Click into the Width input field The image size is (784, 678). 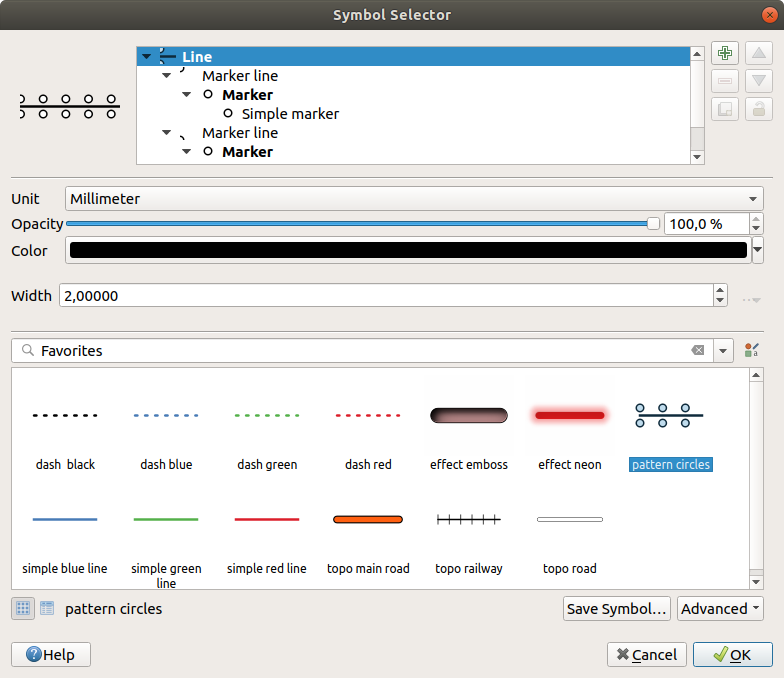385,296
